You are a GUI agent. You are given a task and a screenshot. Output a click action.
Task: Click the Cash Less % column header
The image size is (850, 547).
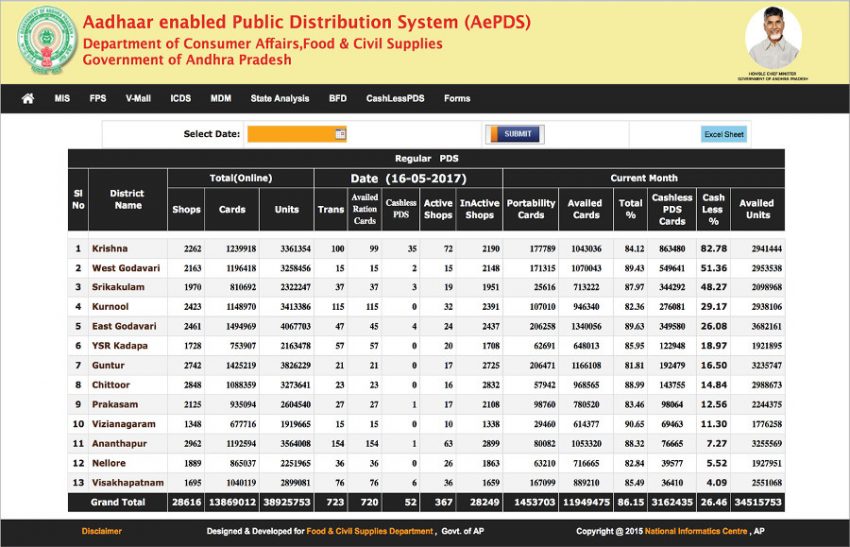click(713, 209)
